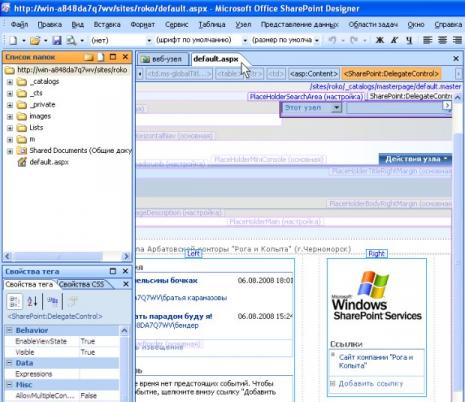Open the Сайт компании "Рога и Копыта" link
Viewport: 465px width, 402px height.
376,361
